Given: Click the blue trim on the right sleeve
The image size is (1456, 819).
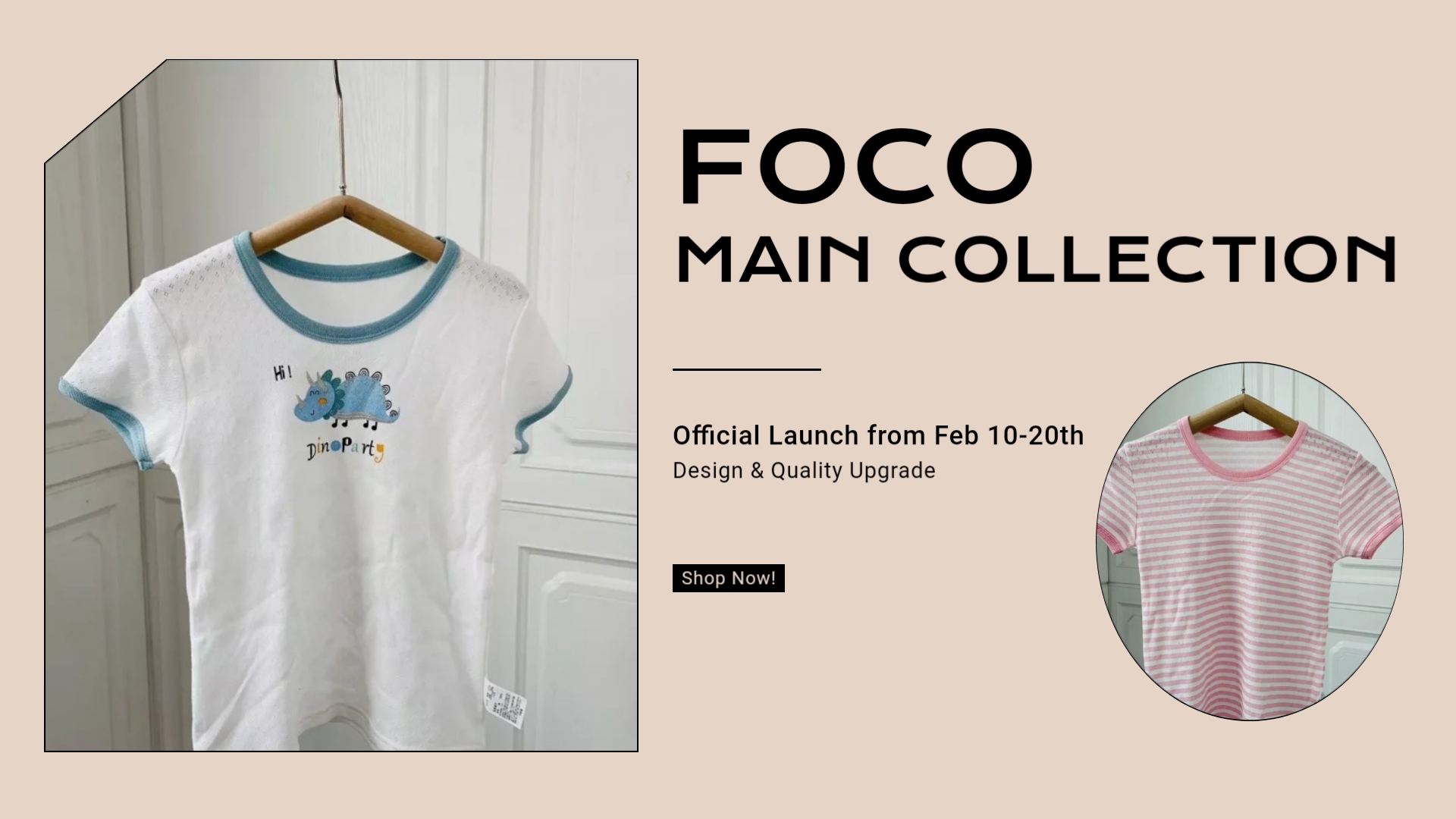Looking at the screenshot, I should [545, 410].
